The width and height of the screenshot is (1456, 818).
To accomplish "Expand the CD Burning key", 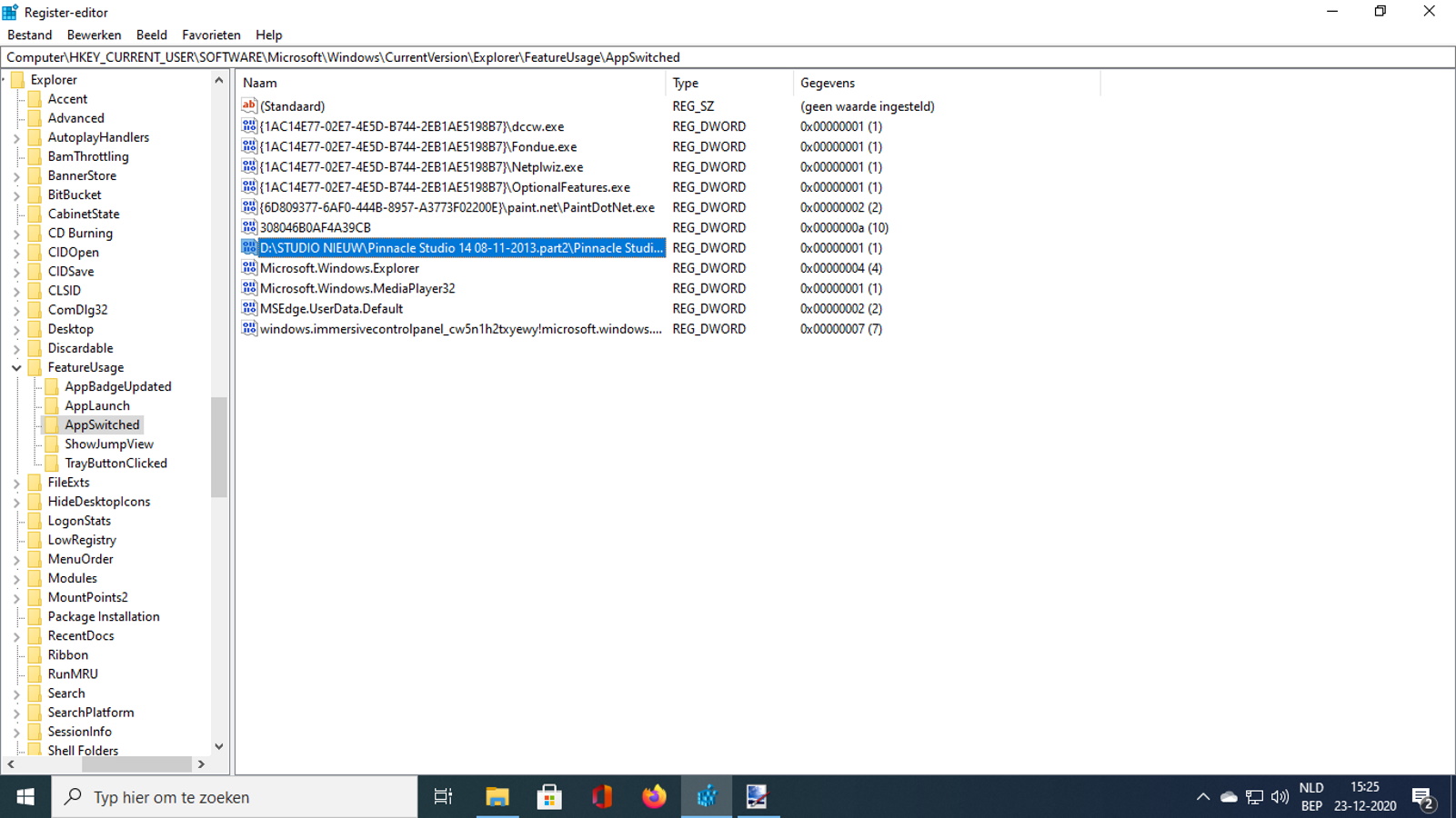I will (16, 234).
